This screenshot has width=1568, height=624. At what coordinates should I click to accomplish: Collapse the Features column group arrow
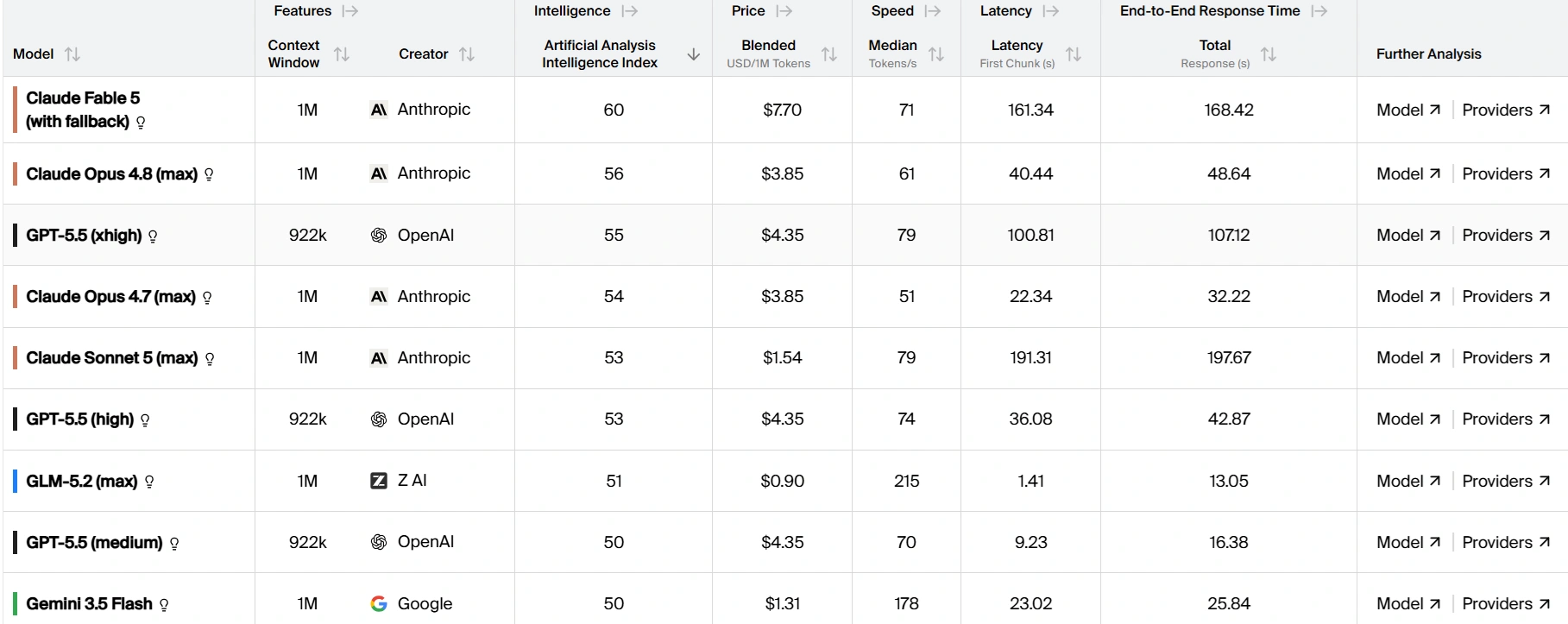pos(350,11)
